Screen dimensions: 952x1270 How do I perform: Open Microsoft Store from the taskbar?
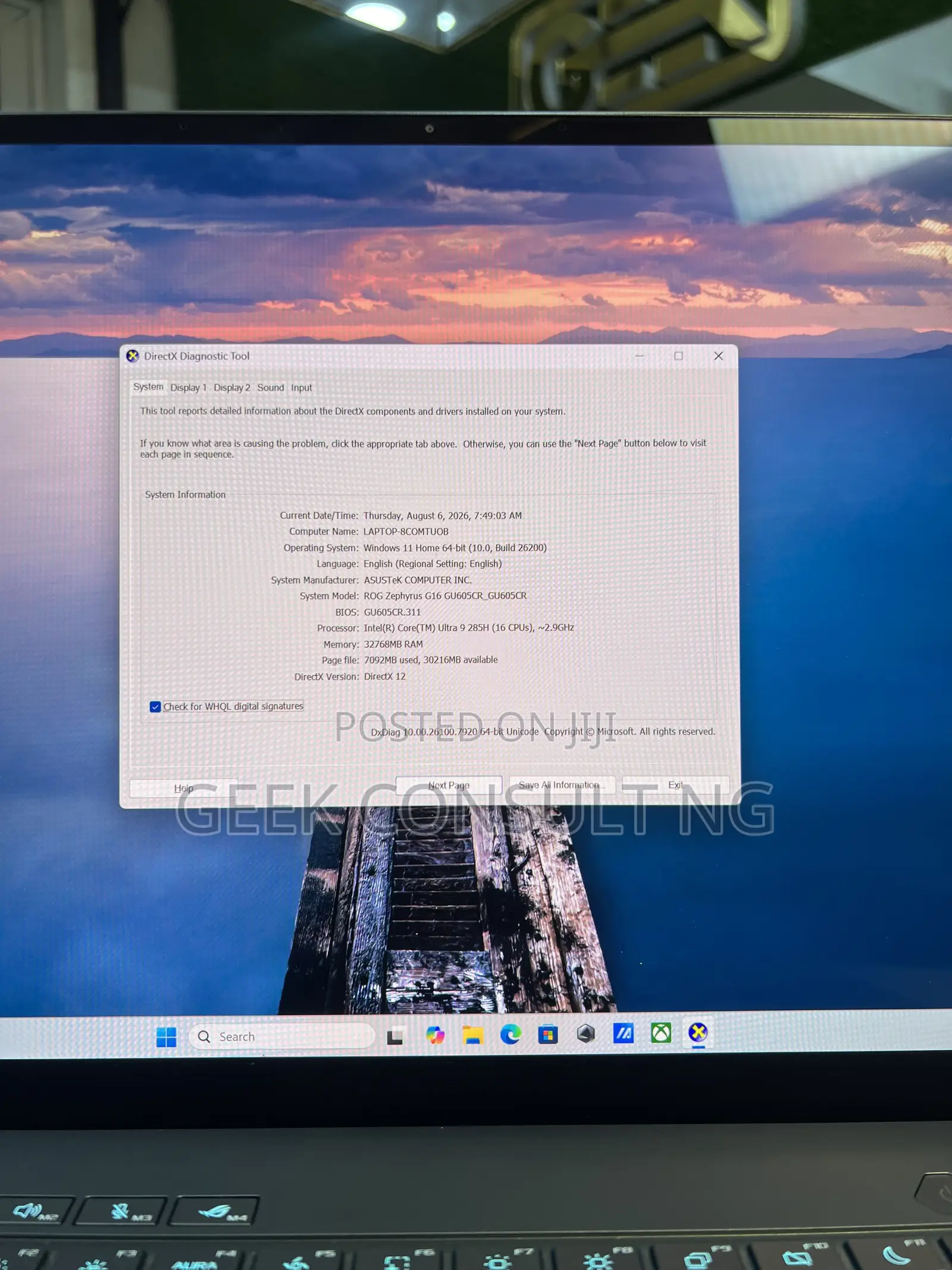[548, 1035]
